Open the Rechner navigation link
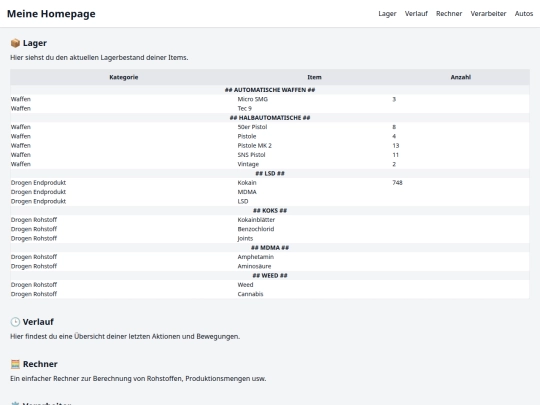The height and width of the screenshot is (405, 540). pyautogui.click(x=449, y=14)
